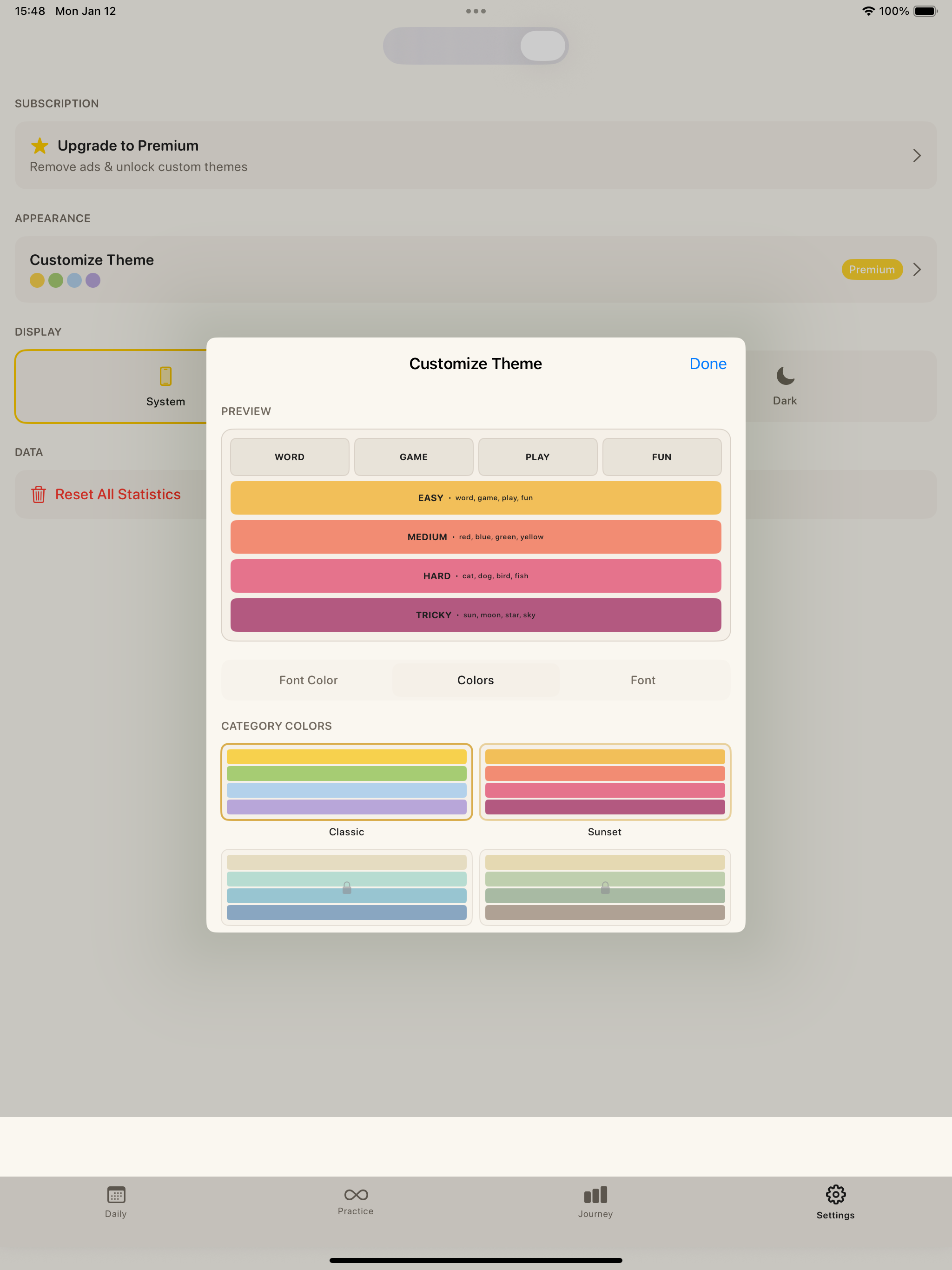The height and width of the screenshot is (1270, 952).
Task: Tap the WORD preview tile
Action: [290, 457]
